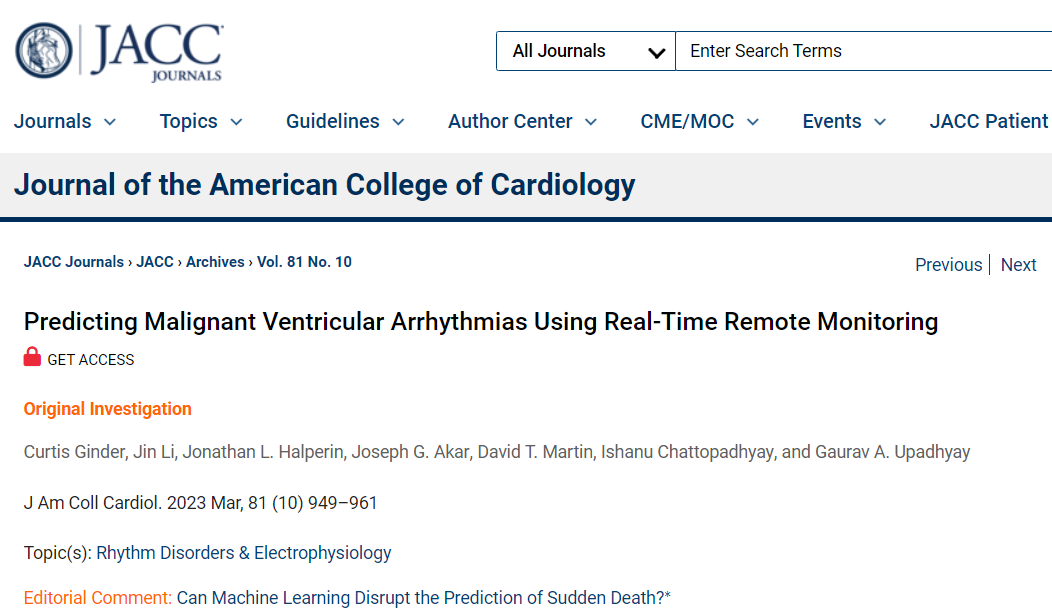Click the GET ACCESS link
The height and width of the screenshot is (610, 1052).
91,360
